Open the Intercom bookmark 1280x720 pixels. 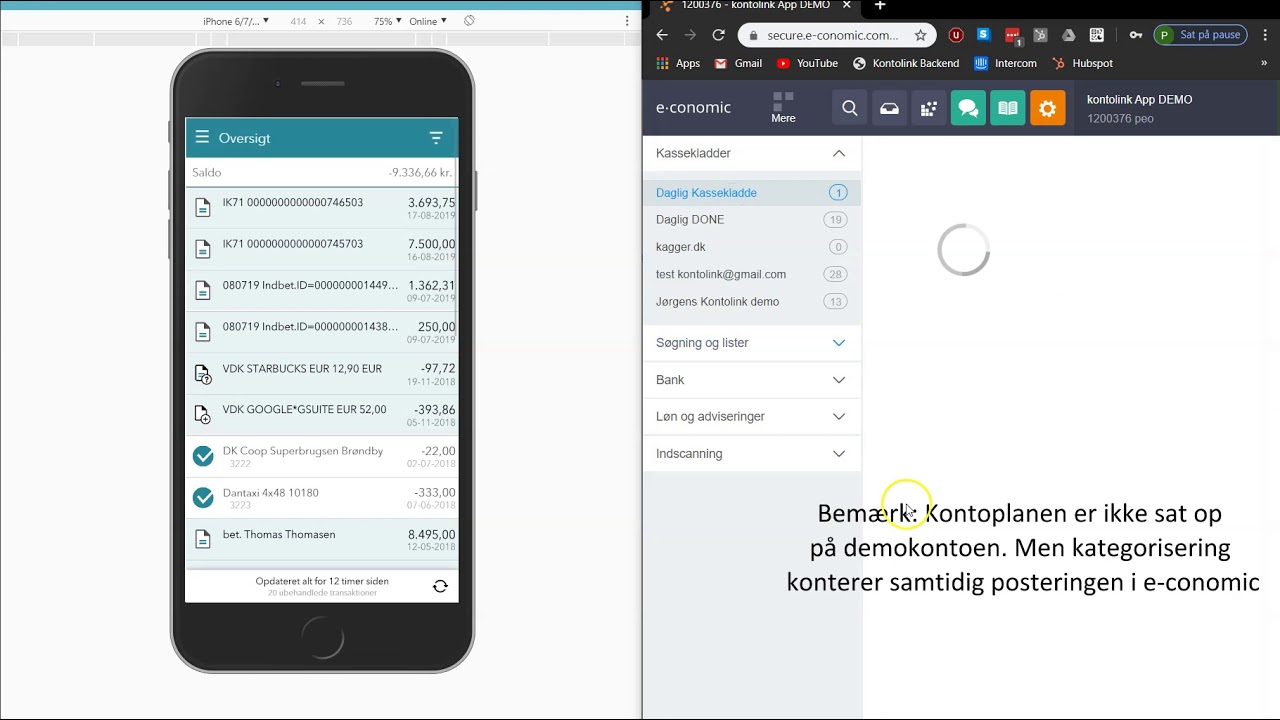click(x=1006, y=63)
